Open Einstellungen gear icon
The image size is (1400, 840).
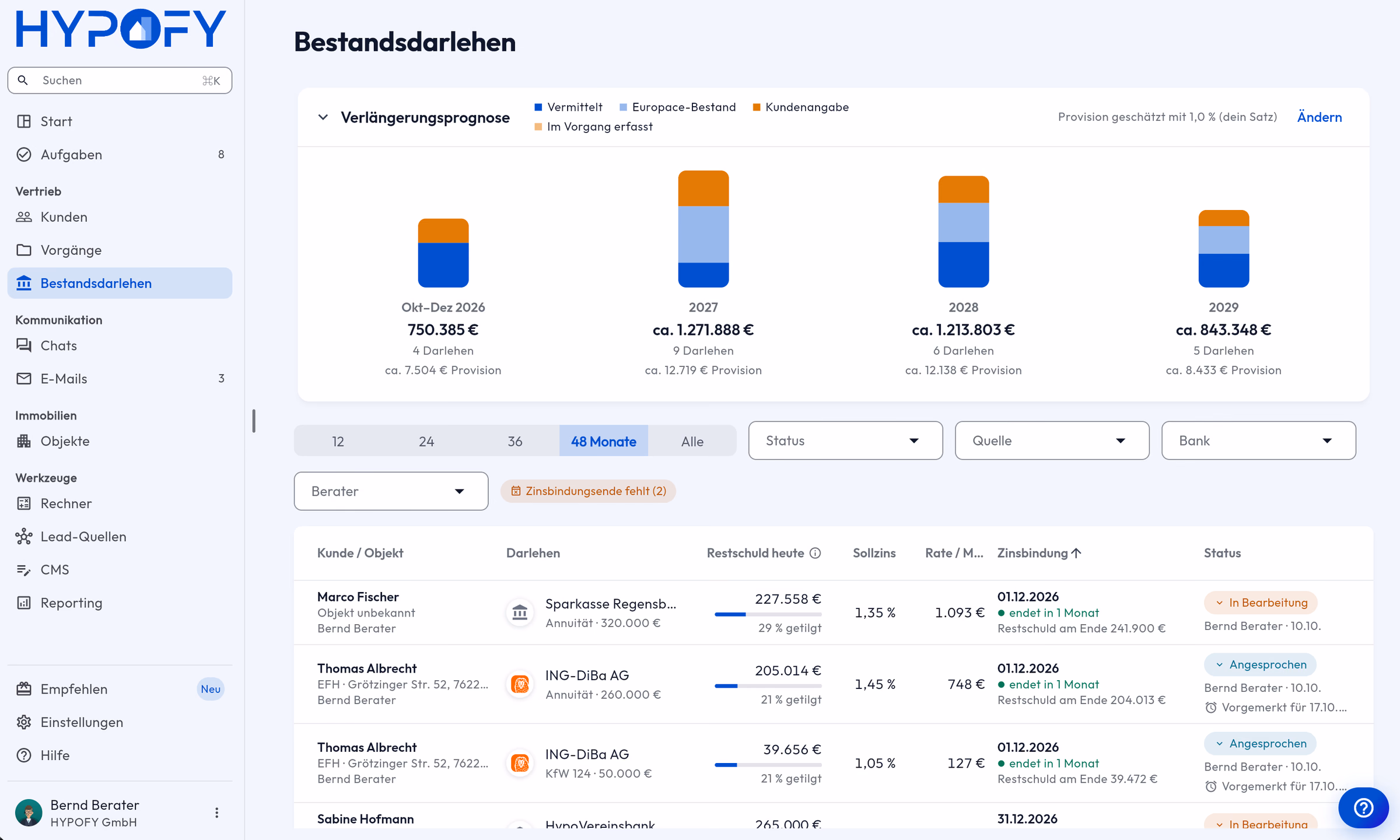pyautogui.click(x=24, y=722)
